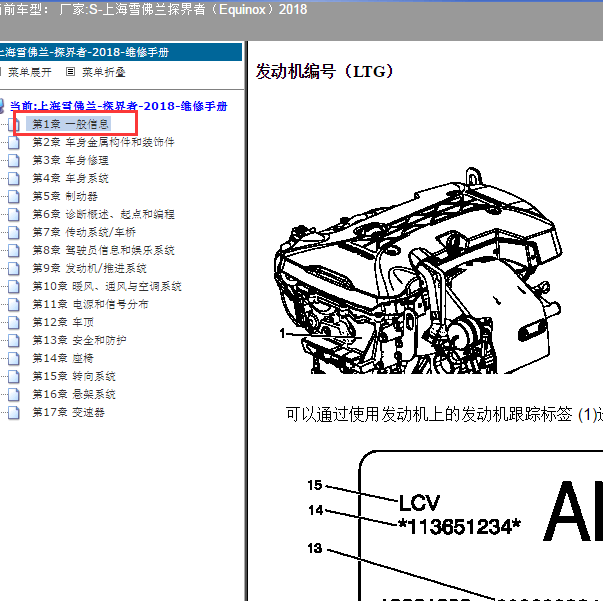The height and width of the screenshot is (601, 603).
Task: Click the page icon beside 第14章 座椅
Action: pos(14,358)
